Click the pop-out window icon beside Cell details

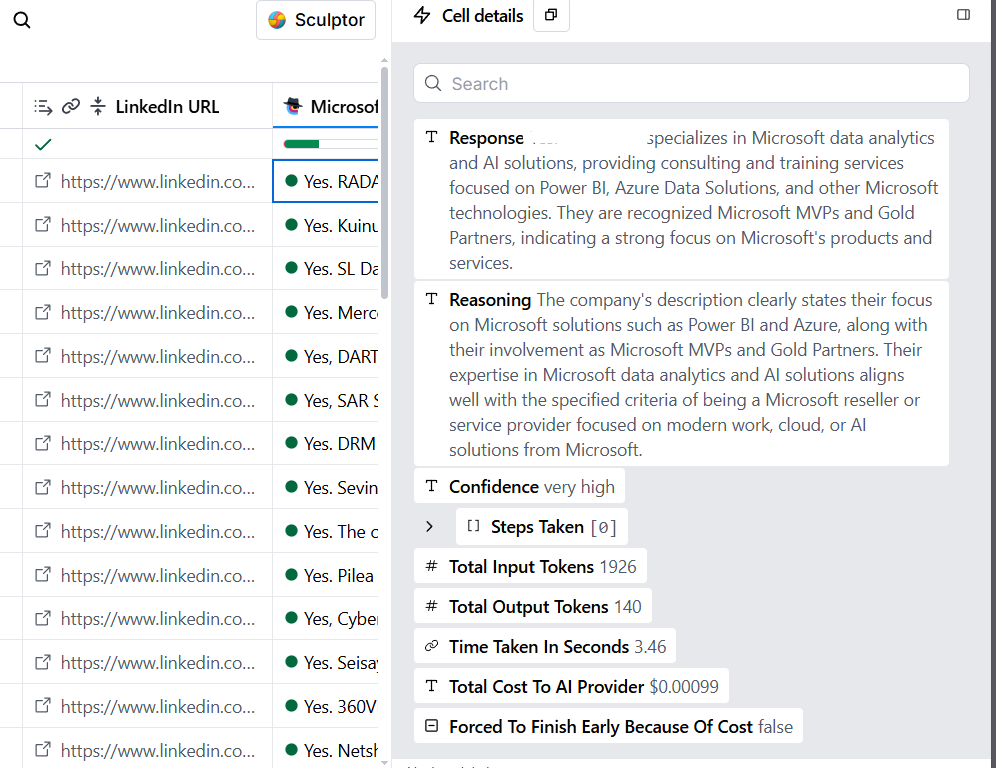551,15
